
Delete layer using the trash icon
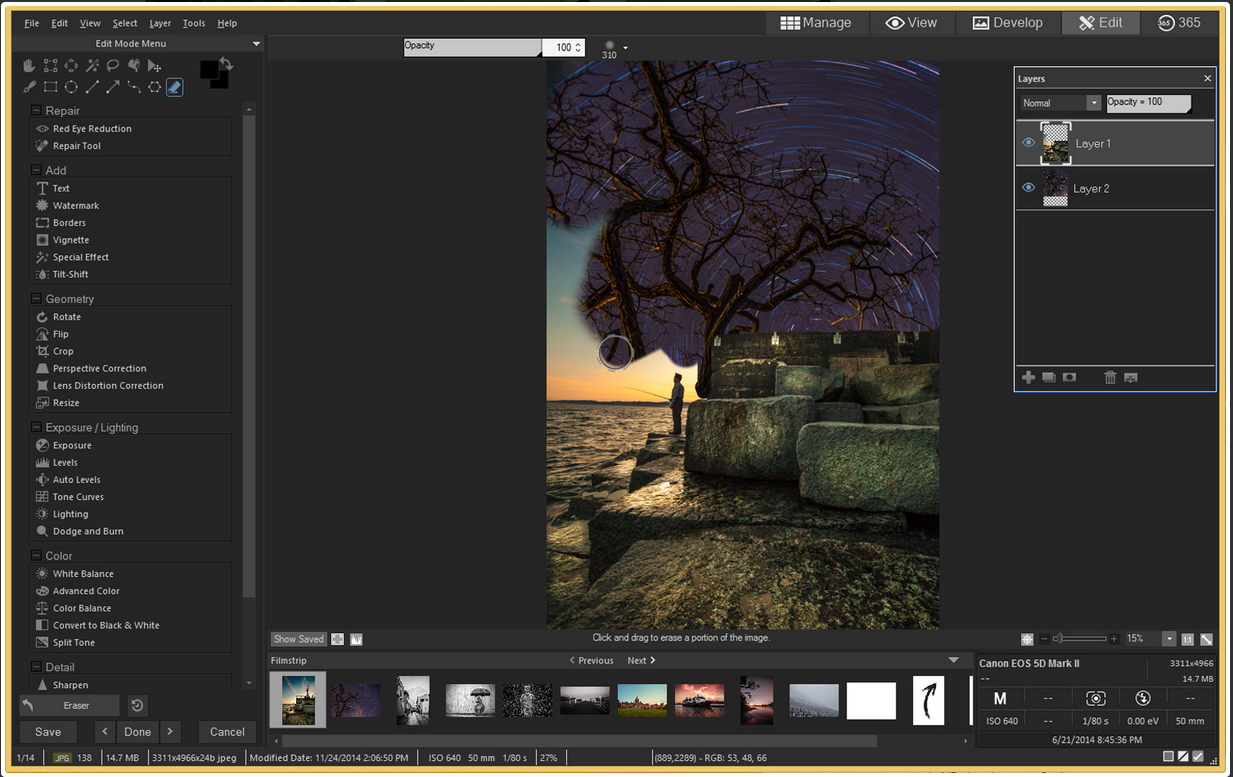pyautogui.click(x=1109, y=377)
